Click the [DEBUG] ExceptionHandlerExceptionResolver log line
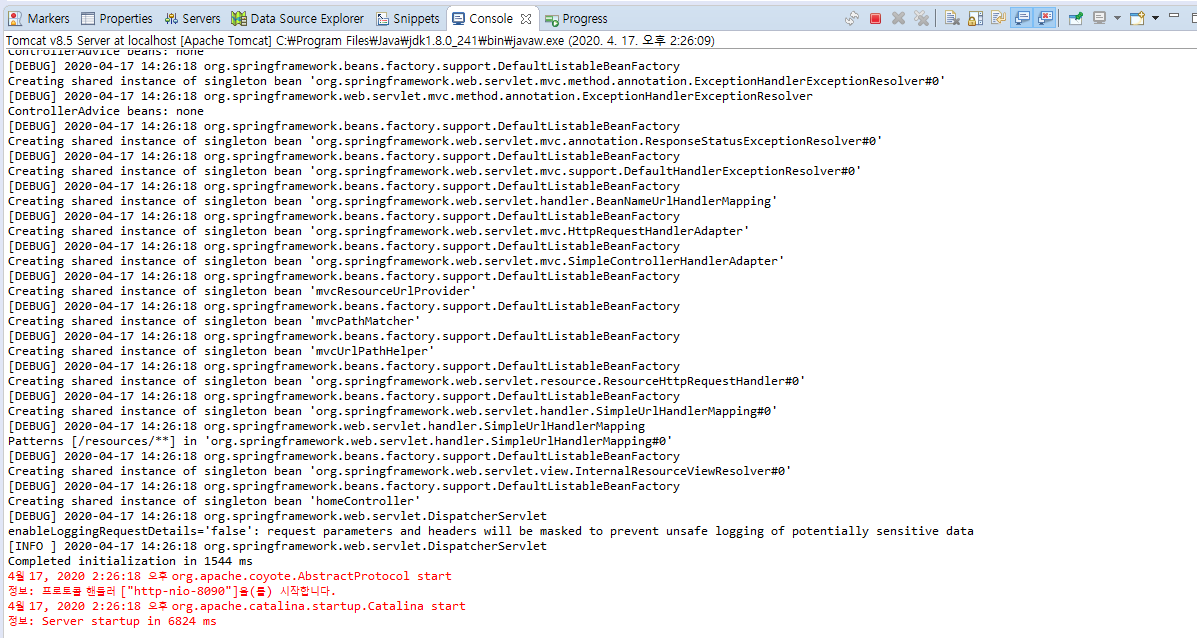The image size is (1197, 638). pyautogui.click(x=410, y=96)
